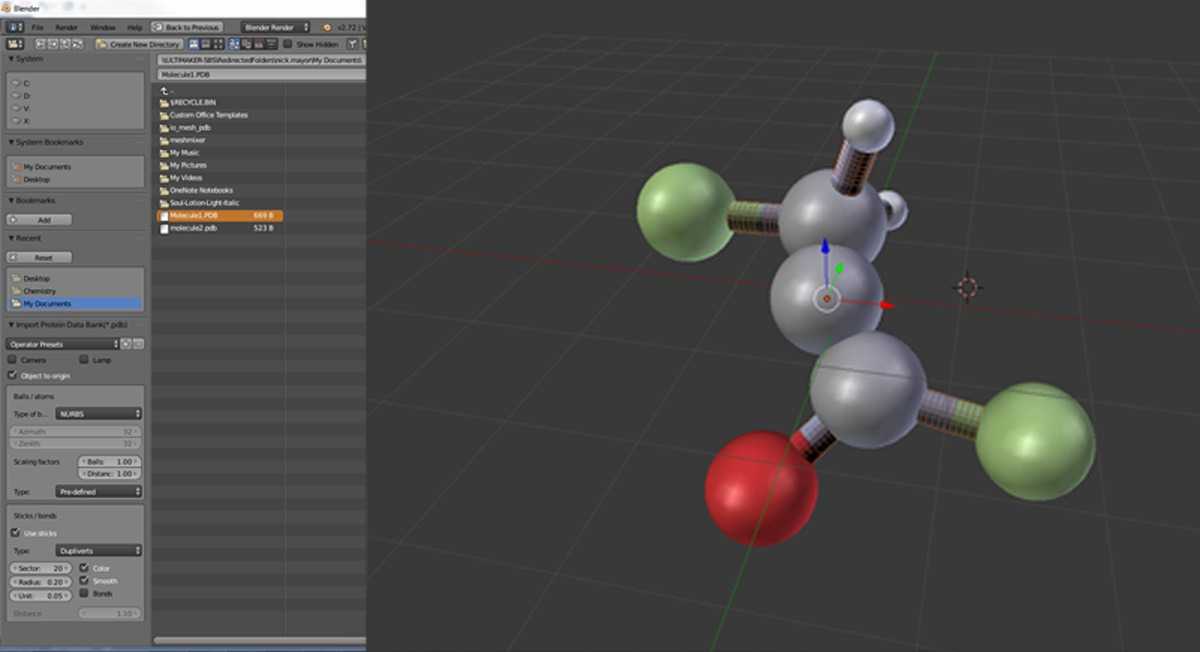
Task: Enable the Camera checkbox
Action: [x=13, y=359]
